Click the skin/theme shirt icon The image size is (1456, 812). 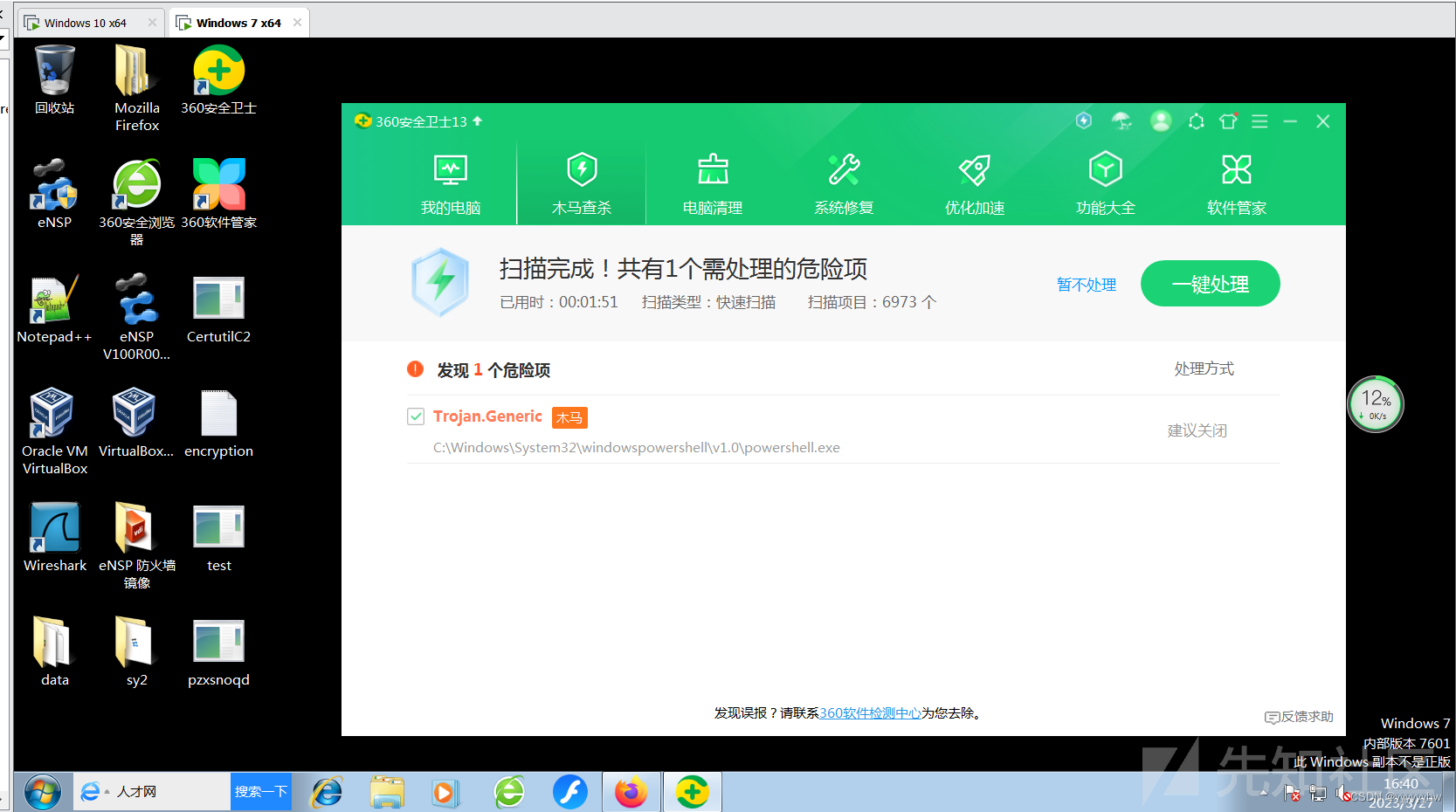click(x=1228, y=121)
